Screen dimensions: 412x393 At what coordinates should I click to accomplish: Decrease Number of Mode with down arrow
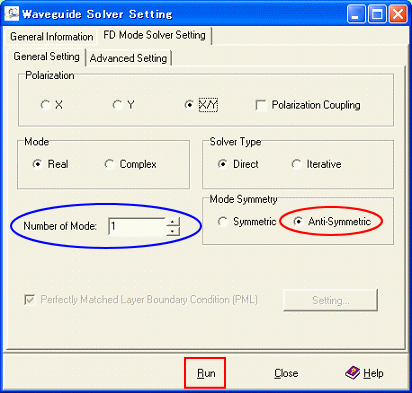[173, 231]
